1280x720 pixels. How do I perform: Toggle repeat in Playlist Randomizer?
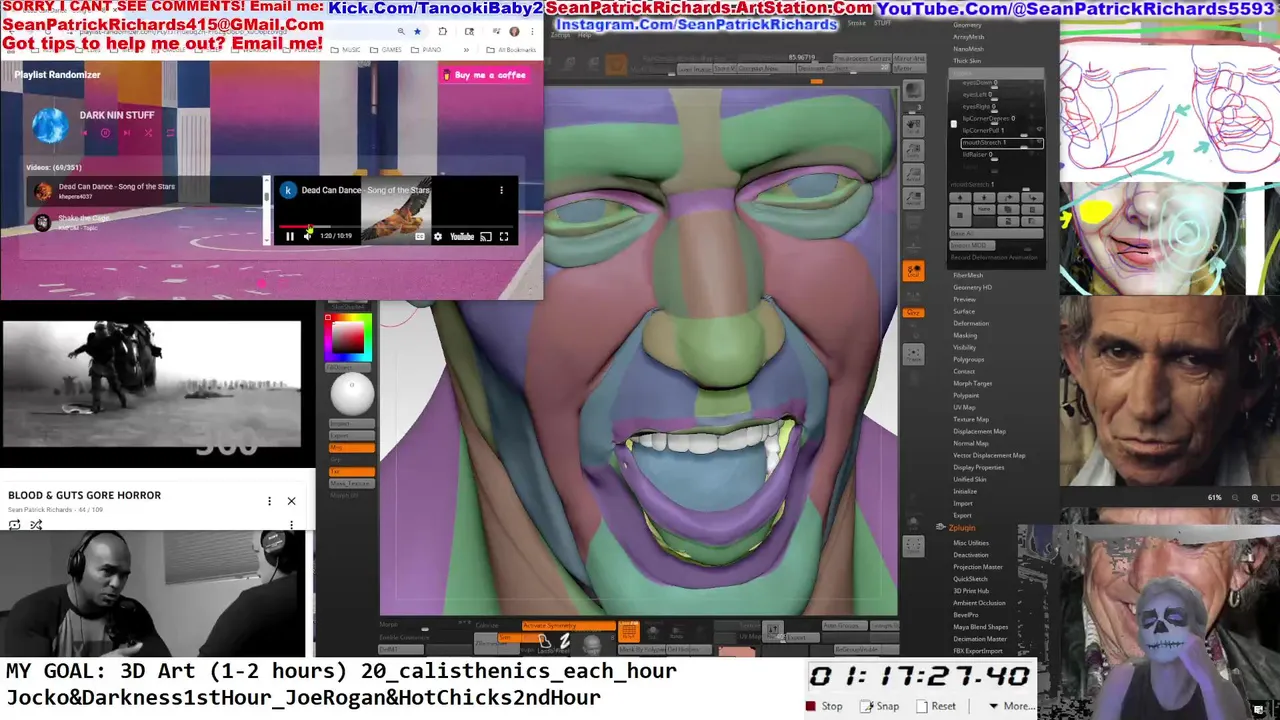click(170, 133)
